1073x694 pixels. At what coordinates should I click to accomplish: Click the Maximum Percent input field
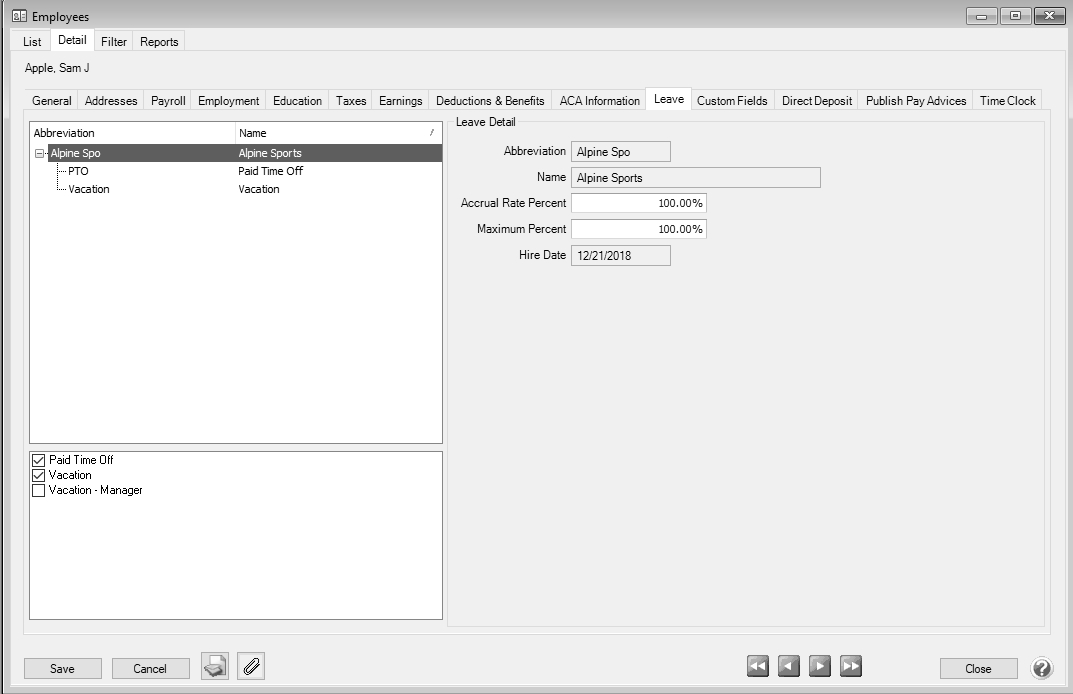pos(638,229)
